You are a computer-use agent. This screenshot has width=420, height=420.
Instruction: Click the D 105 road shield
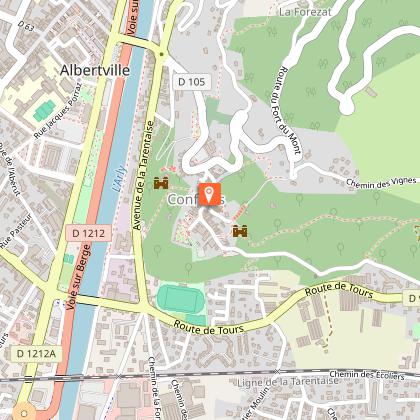[x=192, y=82]
